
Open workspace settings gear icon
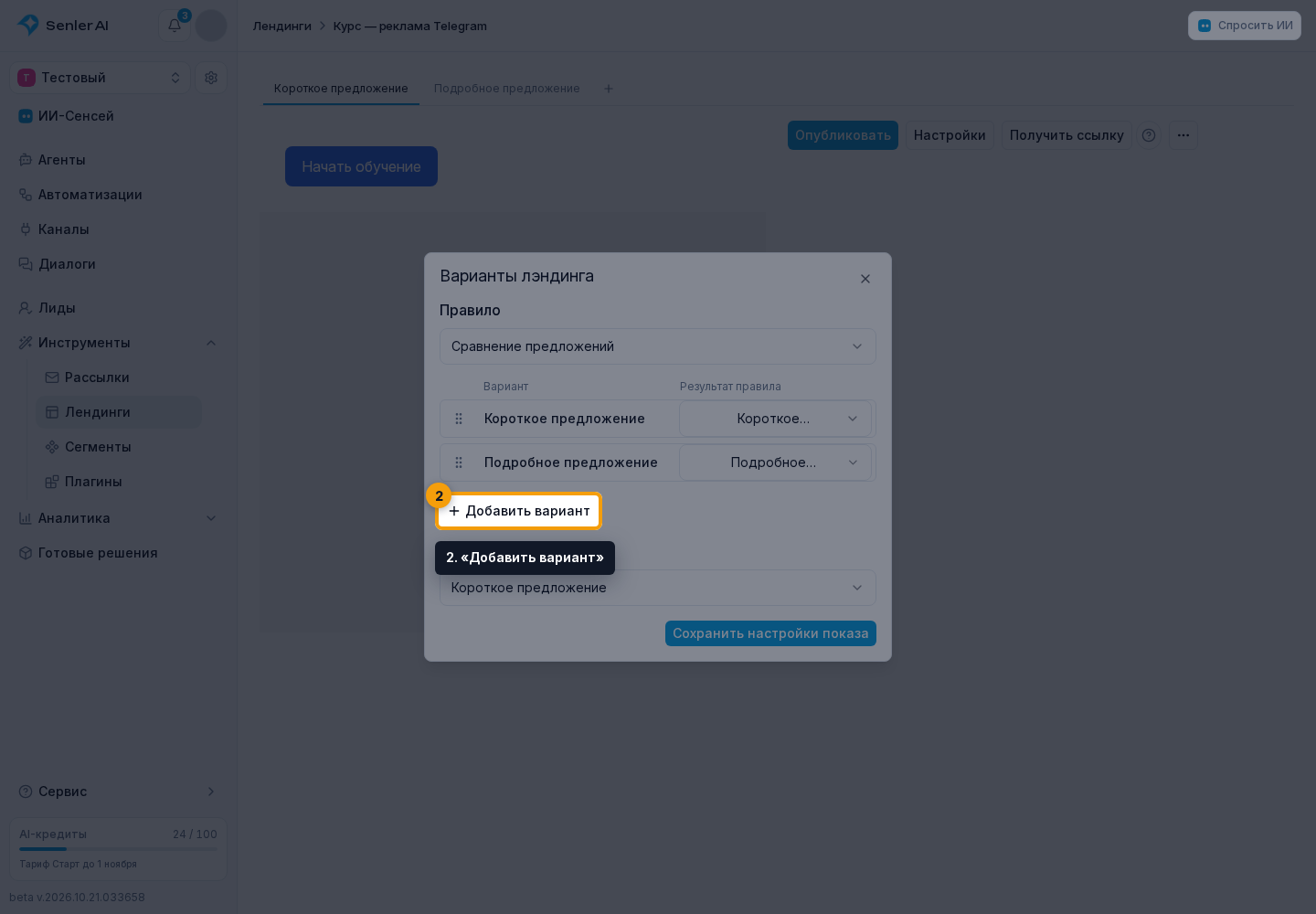click(211, 78)
